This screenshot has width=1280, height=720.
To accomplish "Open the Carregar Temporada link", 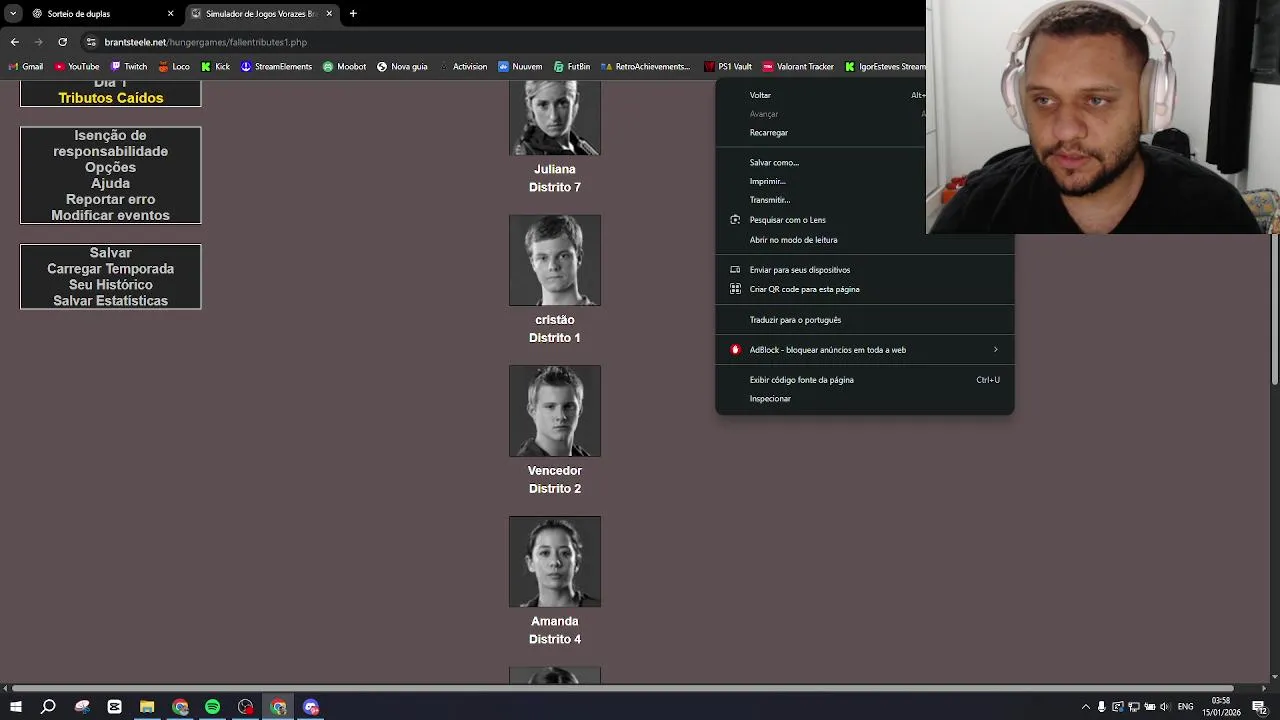I will tap(110, 269).
